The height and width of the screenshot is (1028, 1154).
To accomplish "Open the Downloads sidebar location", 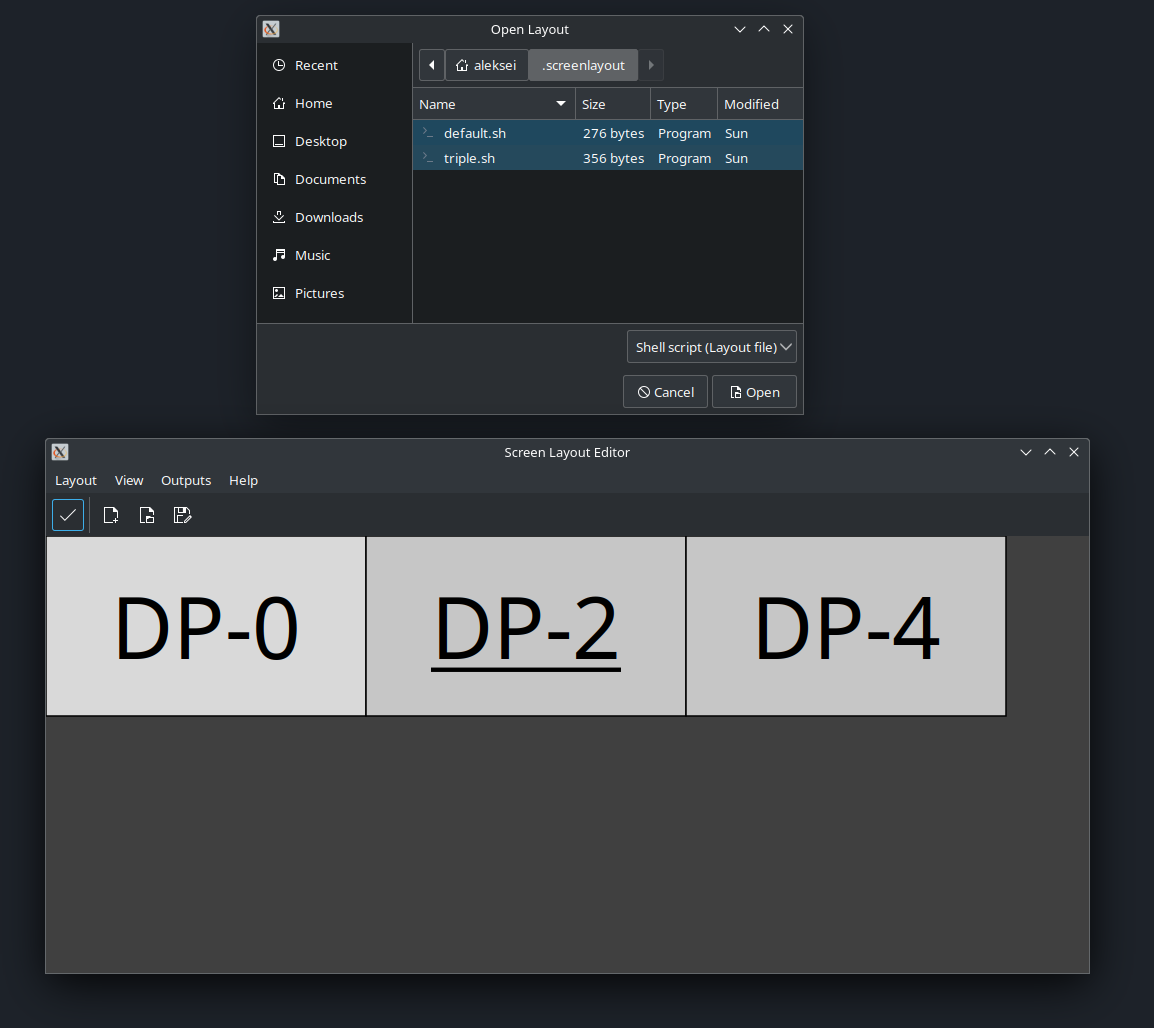I will point(328,217).
